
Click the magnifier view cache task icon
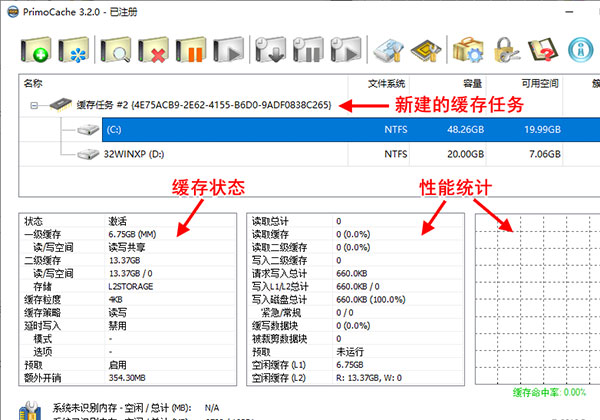coord(119,50)
